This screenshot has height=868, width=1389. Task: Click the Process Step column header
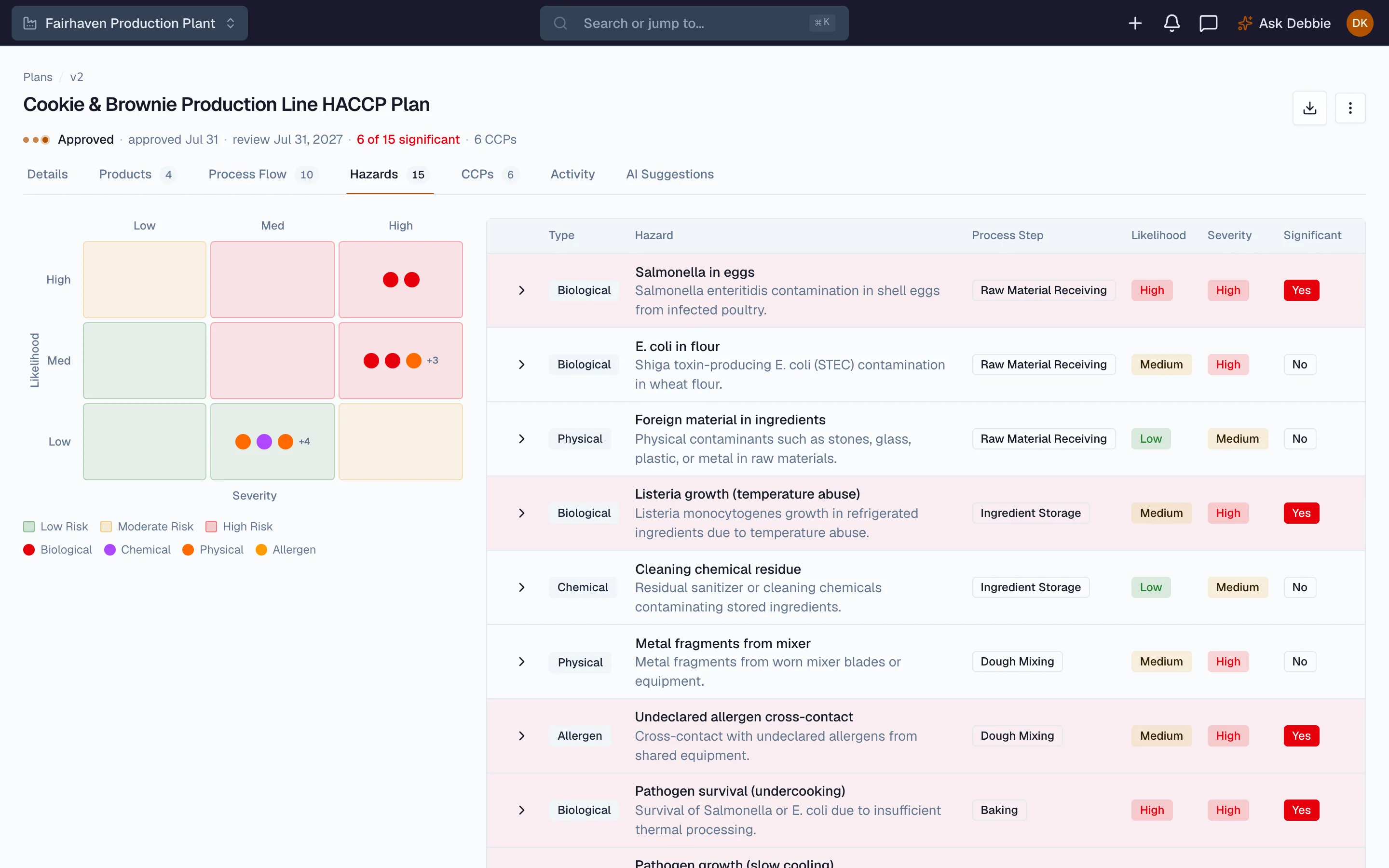coord(1008,235)
